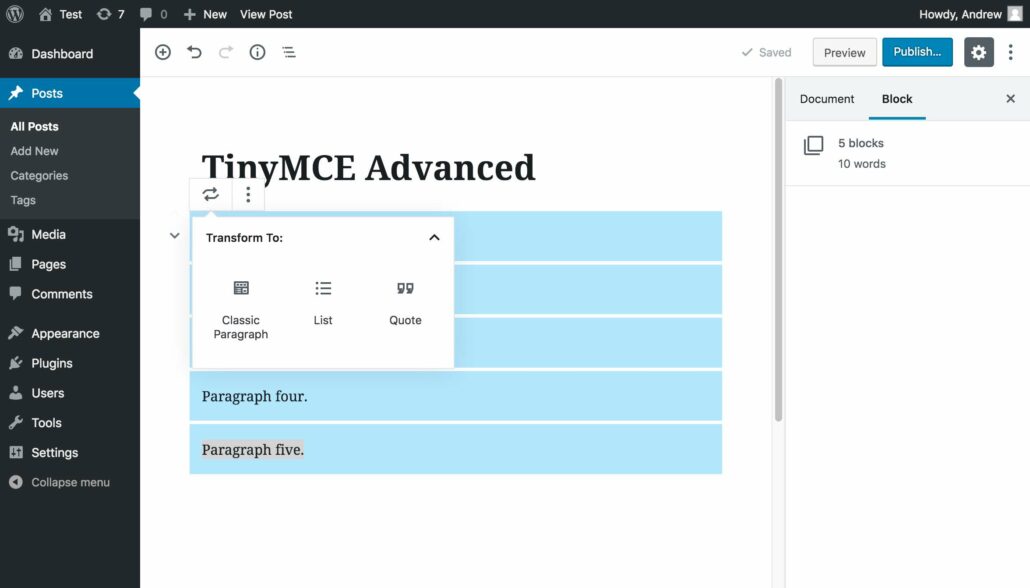Image resolution: width=1030 pixels, height=588 pixels.
Task: Collapse the Transform To panel
Action: (434, 237)
